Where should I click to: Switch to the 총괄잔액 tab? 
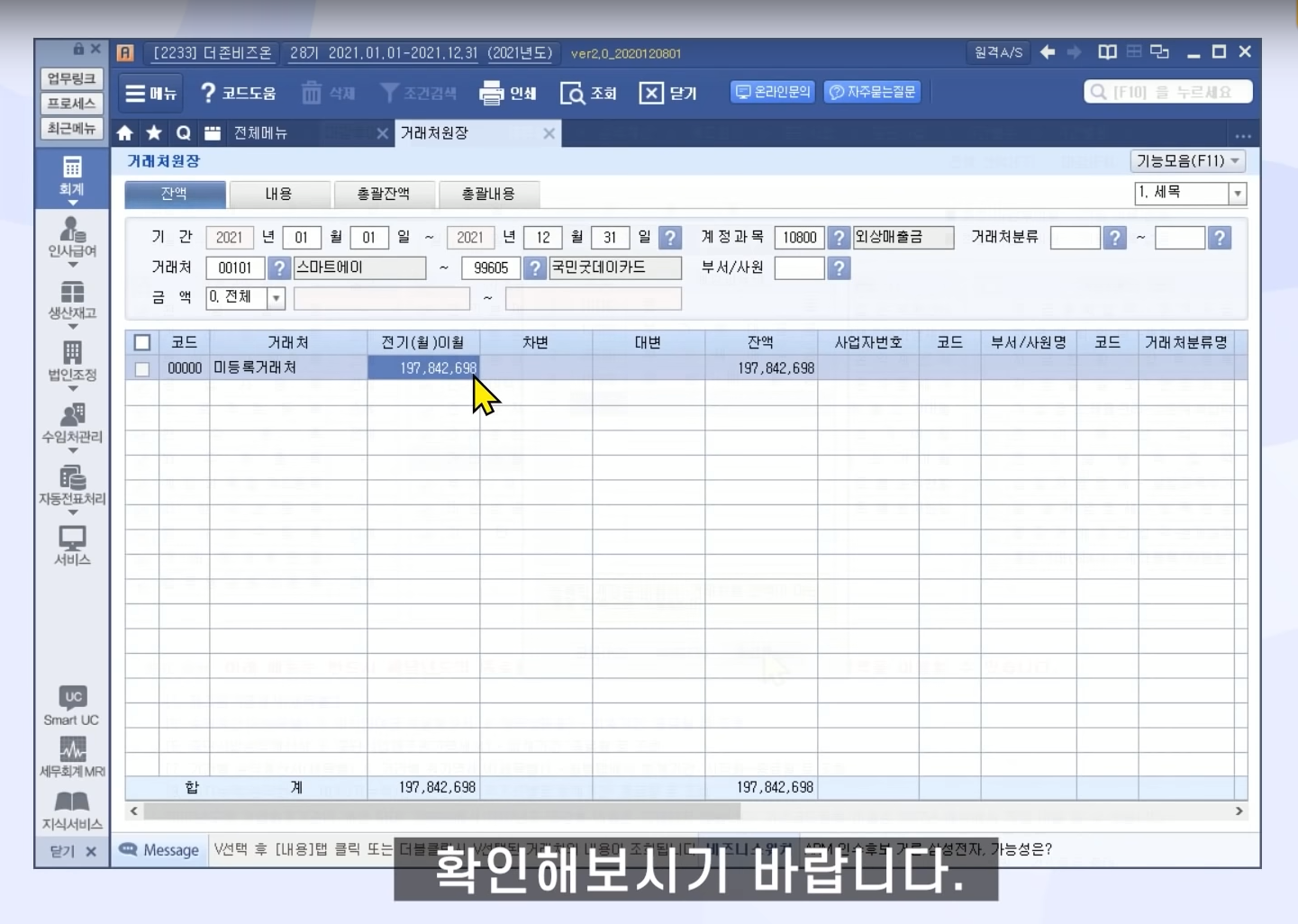384,194
